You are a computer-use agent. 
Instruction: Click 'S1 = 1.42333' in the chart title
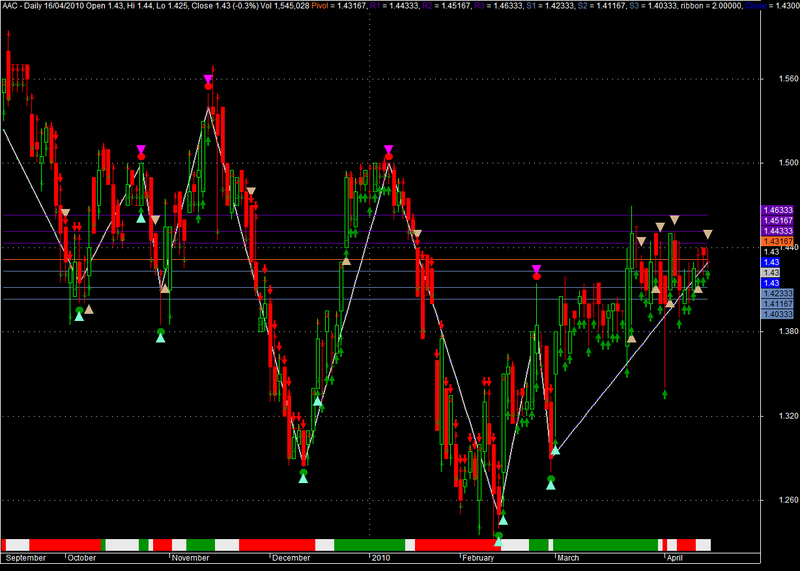tap(549, 6)
